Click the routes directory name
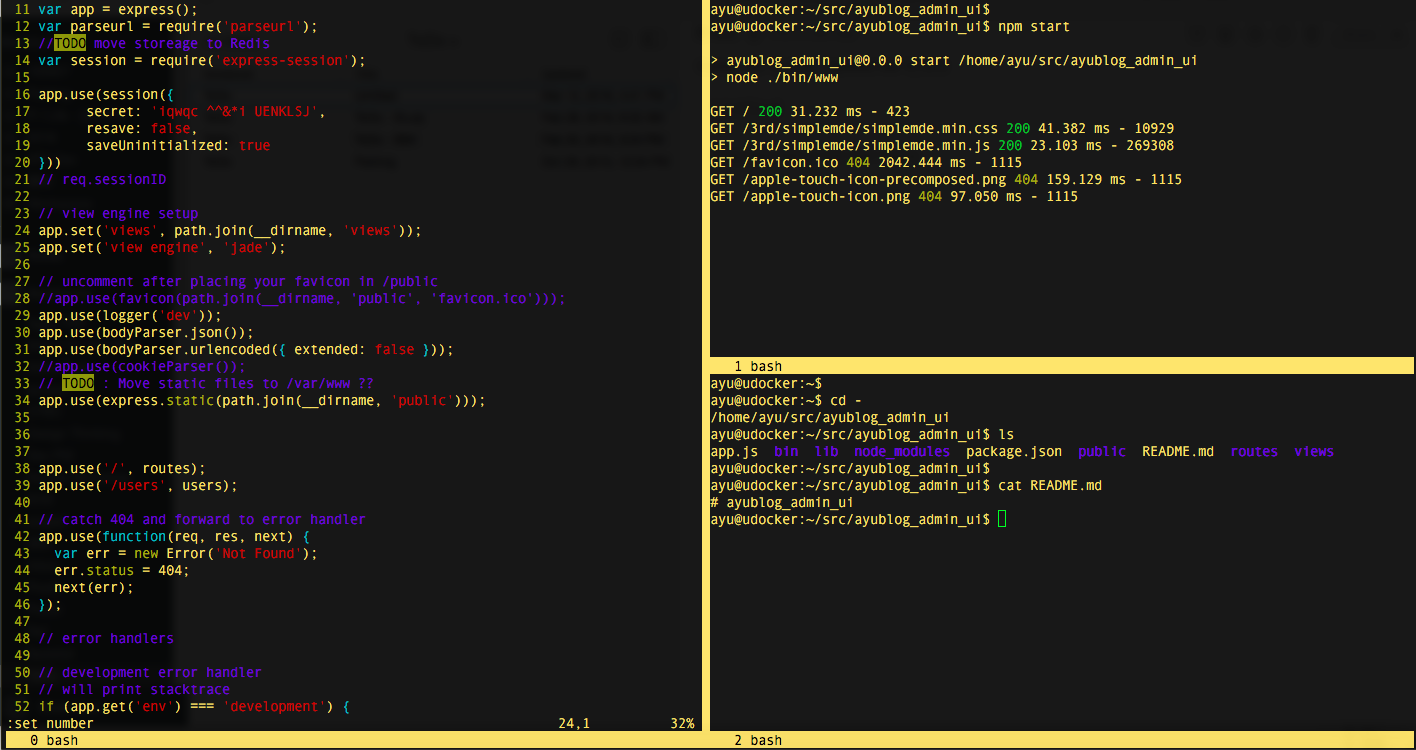The height and width of the screenshot is (750, 1416). (x=1254, y=451)
